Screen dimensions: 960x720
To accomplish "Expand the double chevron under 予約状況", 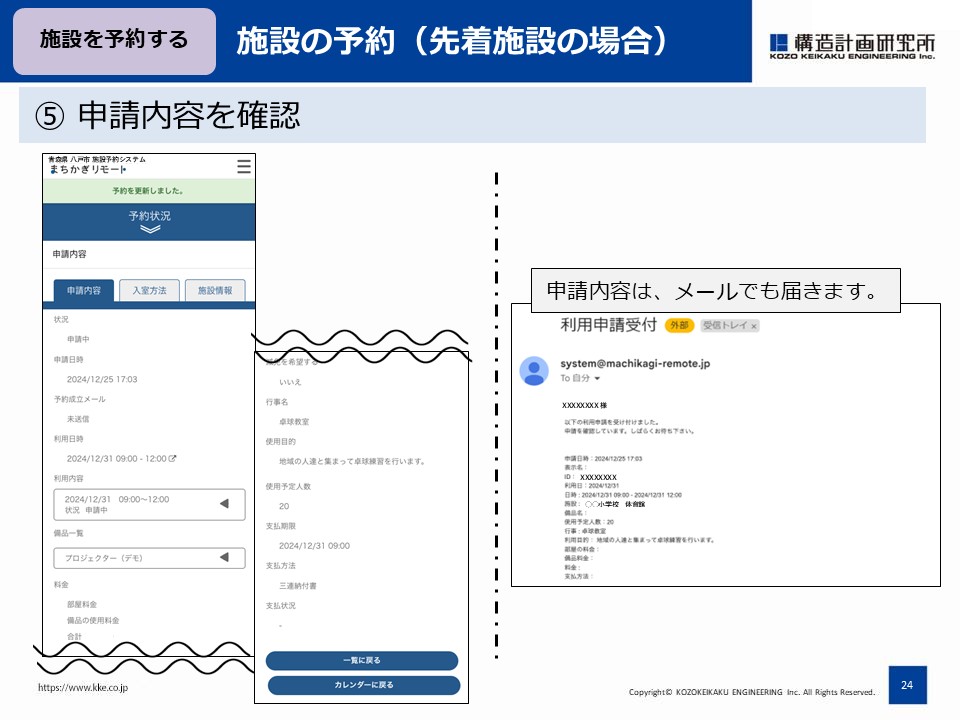I will pyautogui.click(x=148, y=231).
